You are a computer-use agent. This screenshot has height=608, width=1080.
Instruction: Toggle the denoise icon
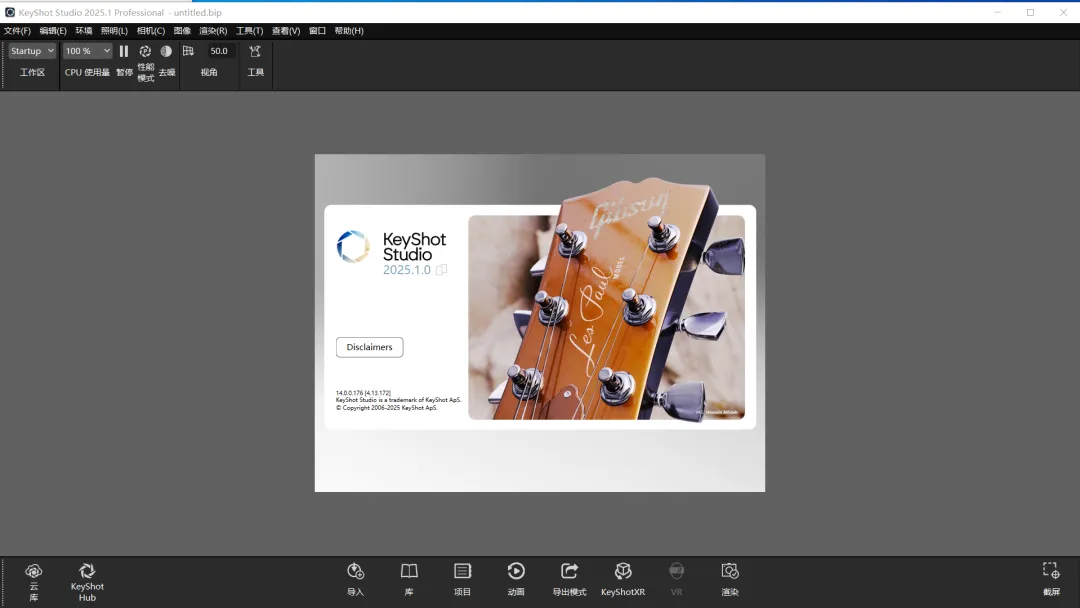(x=166, y=51)
